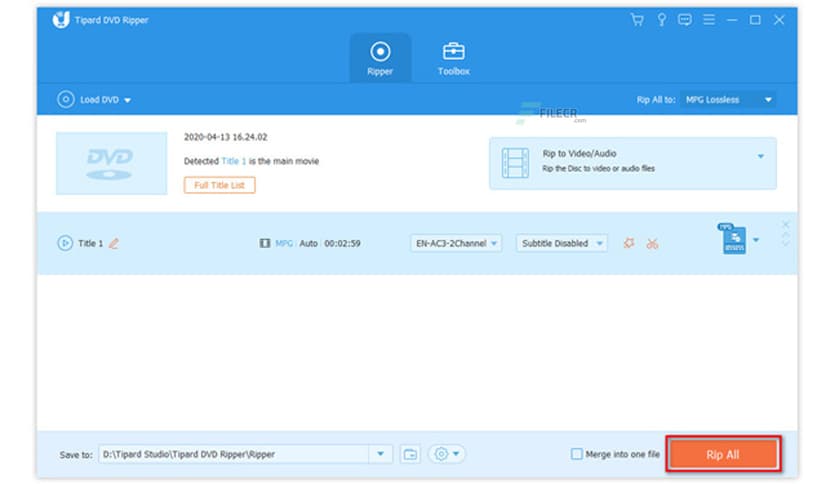836x484 pixels.
Task: Click the register key icon
Action: [x=661, y=20]
